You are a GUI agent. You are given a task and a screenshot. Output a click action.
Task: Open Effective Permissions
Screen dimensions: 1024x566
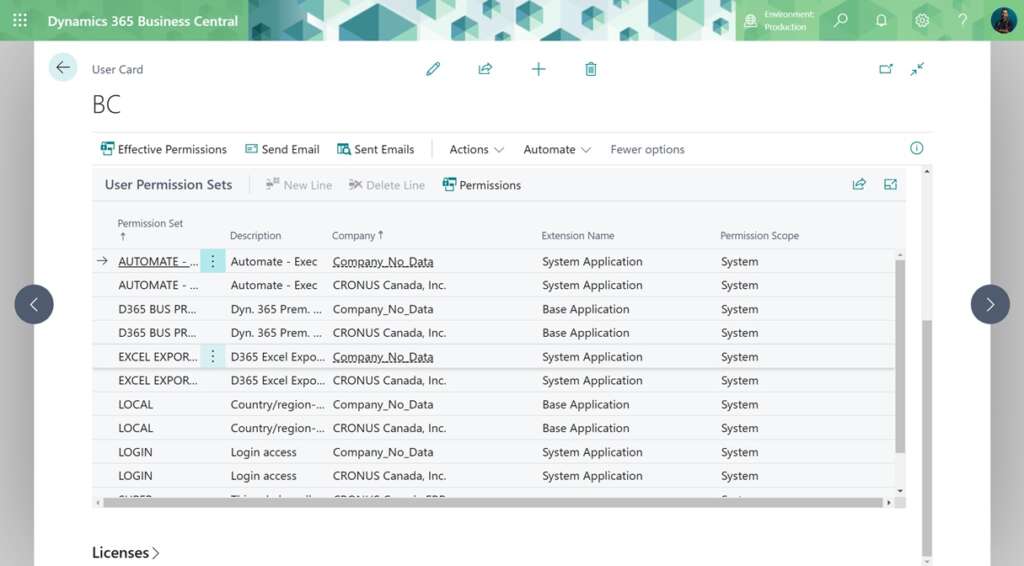point(163,149)
